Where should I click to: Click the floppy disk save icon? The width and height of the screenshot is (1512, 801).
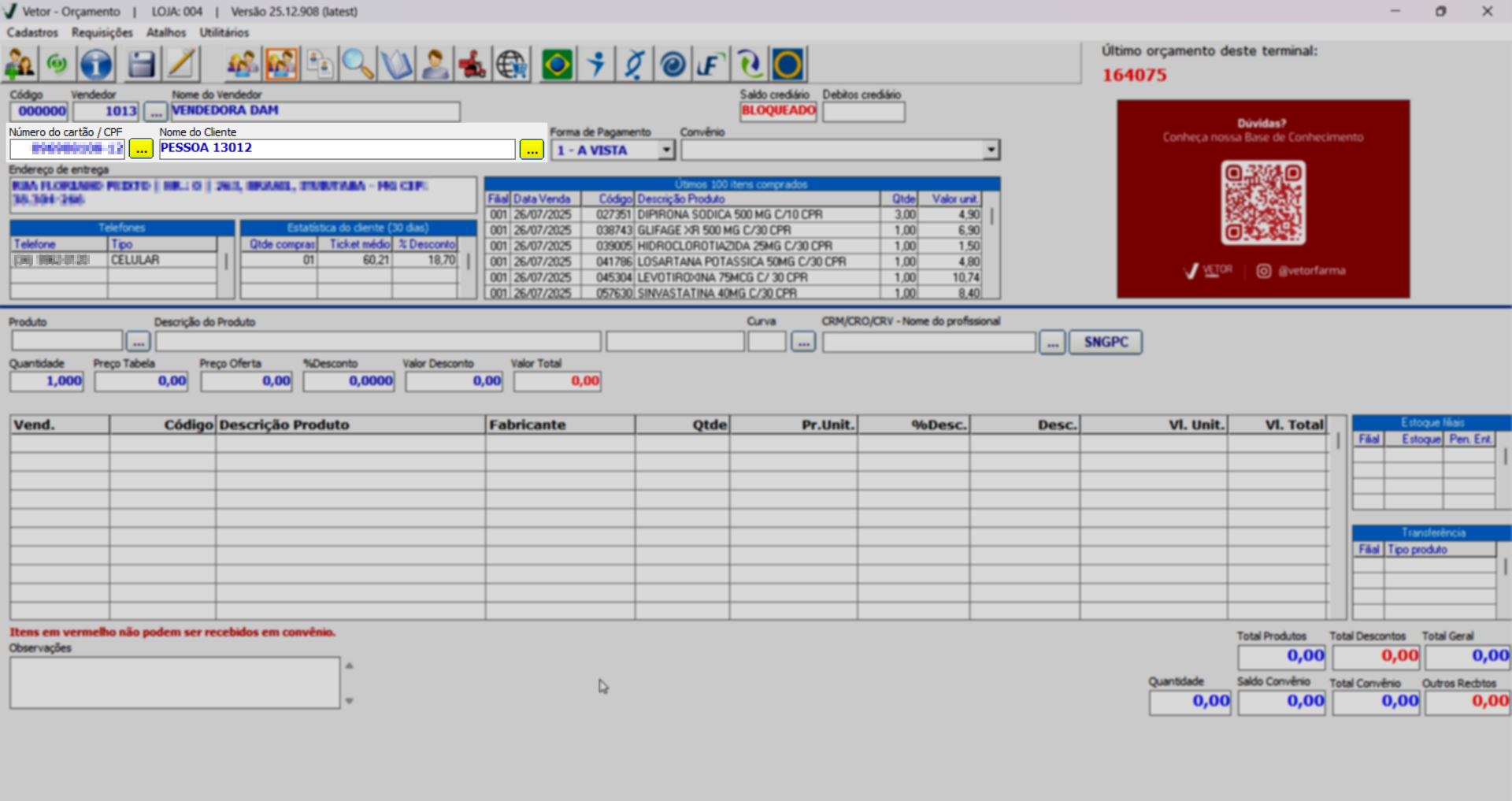[x=141, y=65]
